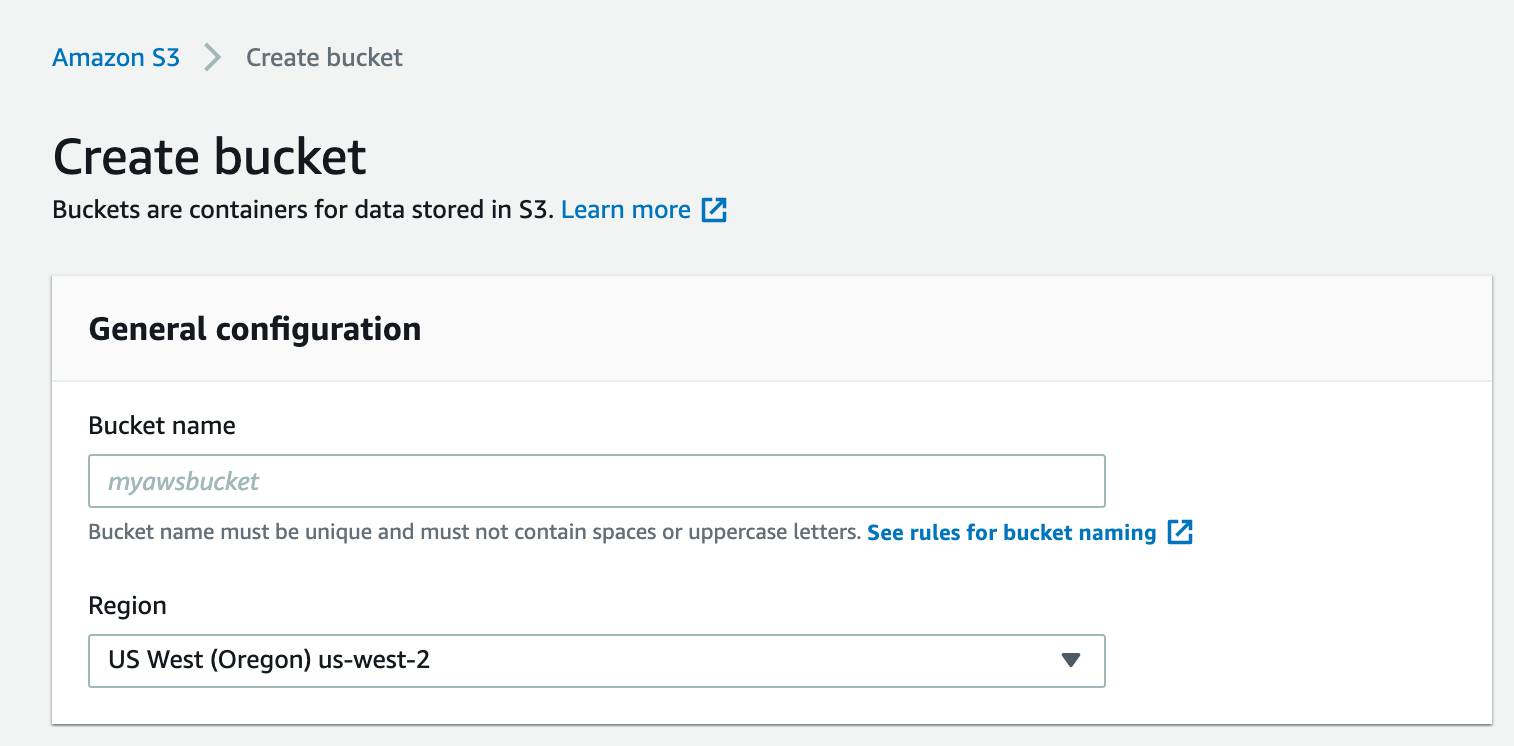
Task: Click the Bucket name field label
Action: point(162,426)
